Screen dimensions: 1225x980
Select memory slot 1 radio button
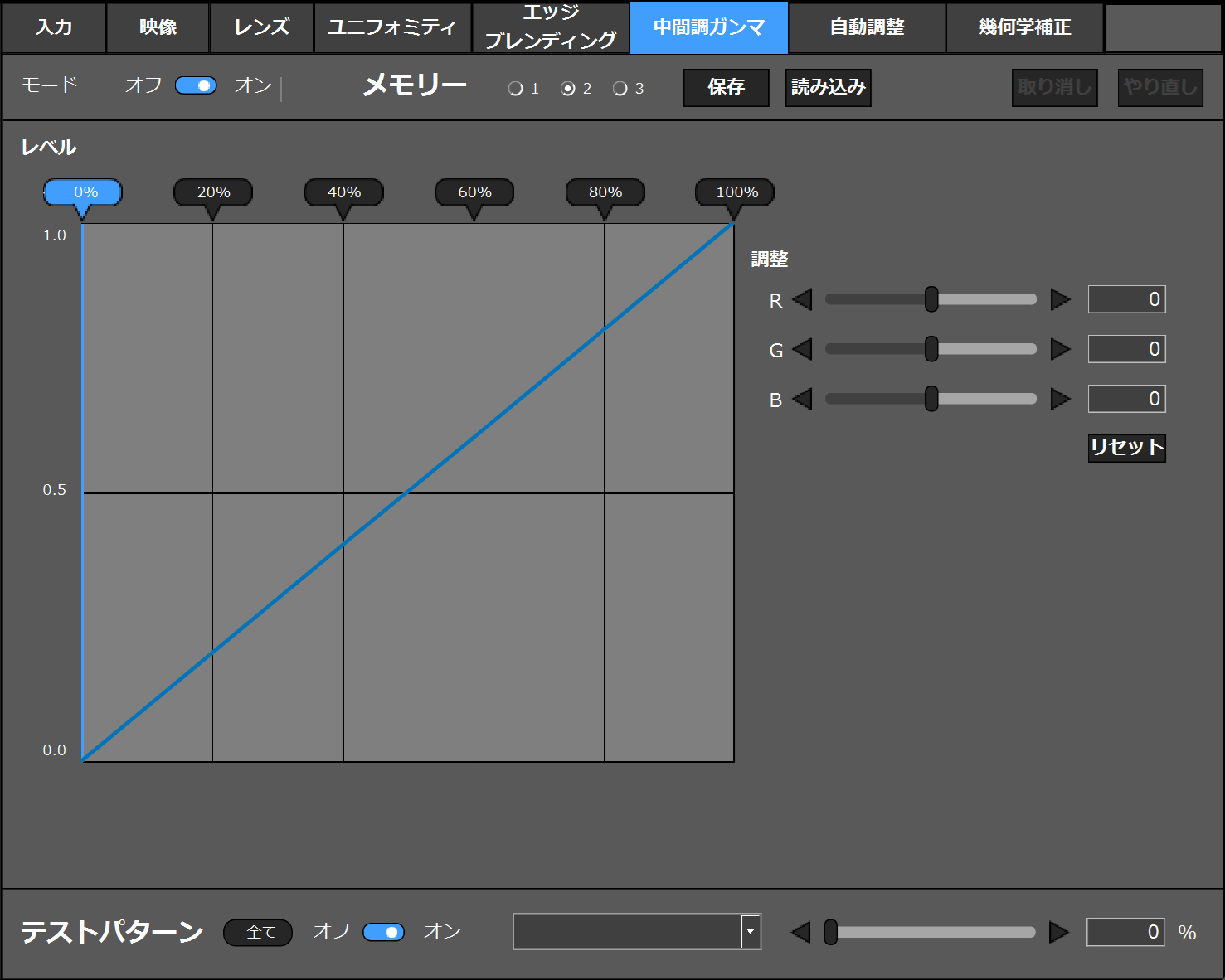tap(516, 89)
